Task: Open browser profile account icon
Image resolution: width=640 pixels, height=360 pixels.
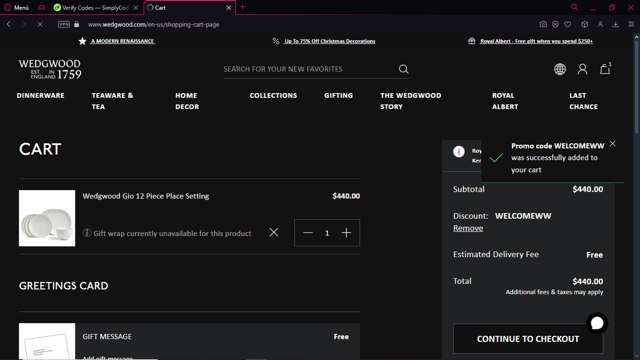Action: [600, 24]
